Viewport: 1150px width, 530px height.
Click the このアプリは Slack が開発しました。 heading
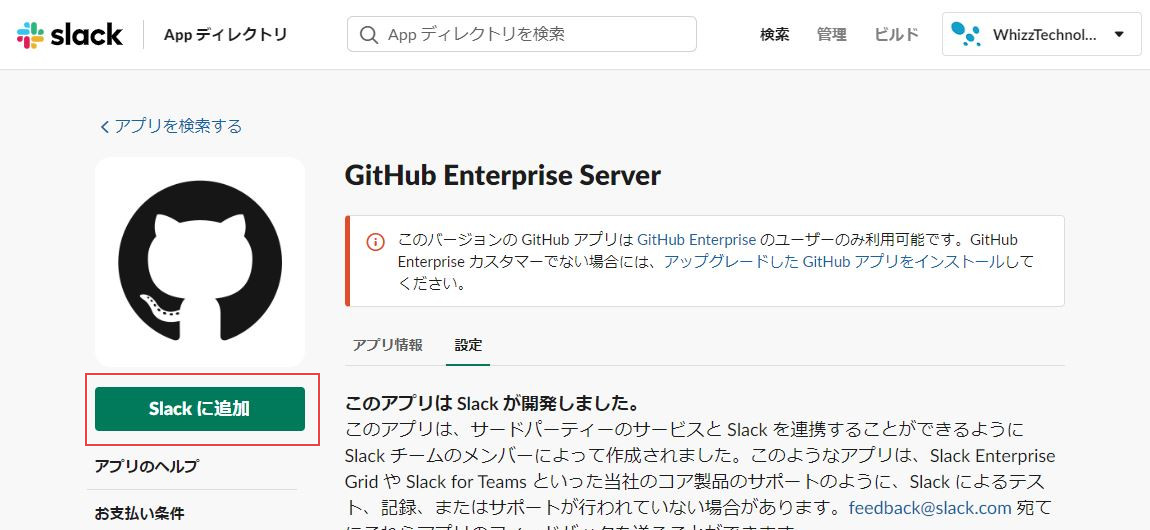(493, 404)
